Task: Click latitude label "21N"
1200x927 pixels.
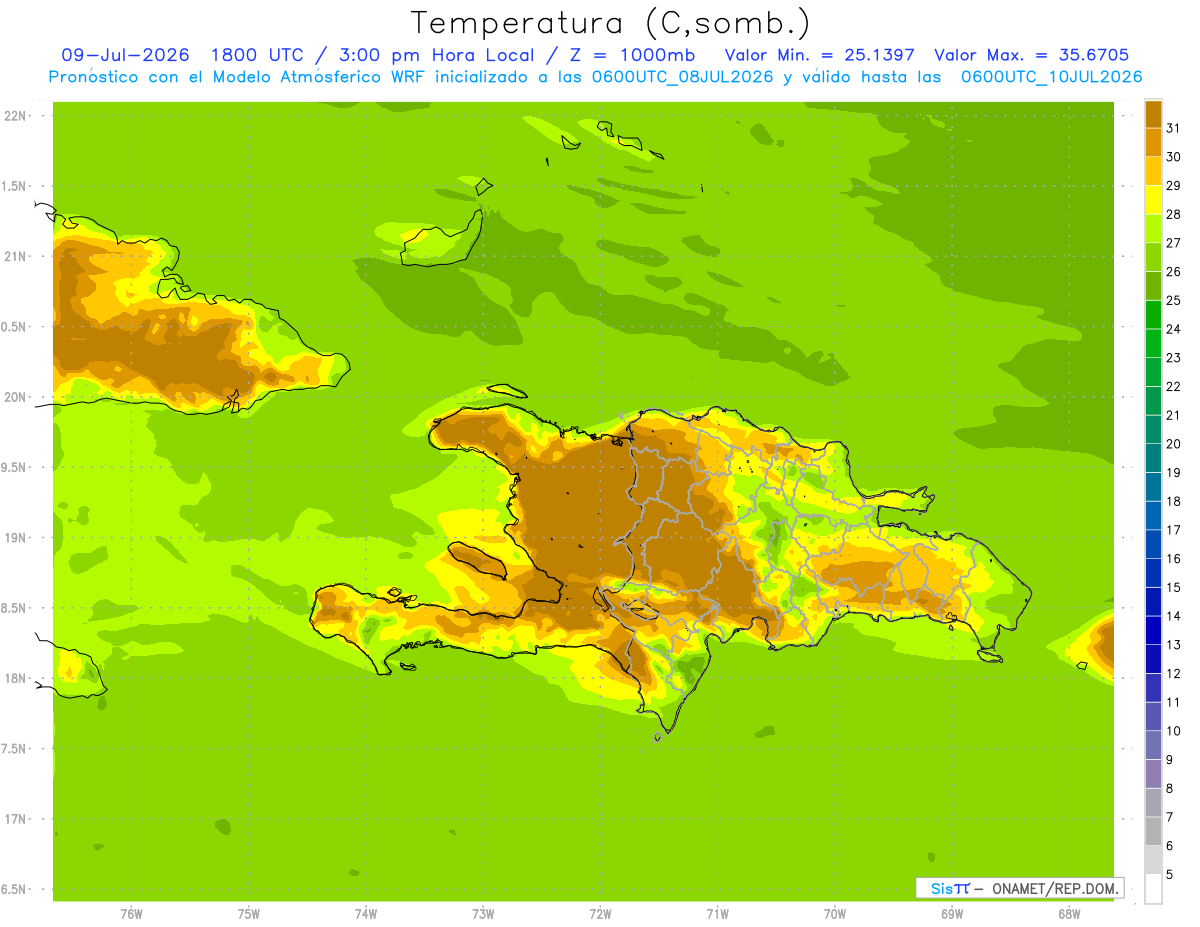Action: (x=14, y=257)
